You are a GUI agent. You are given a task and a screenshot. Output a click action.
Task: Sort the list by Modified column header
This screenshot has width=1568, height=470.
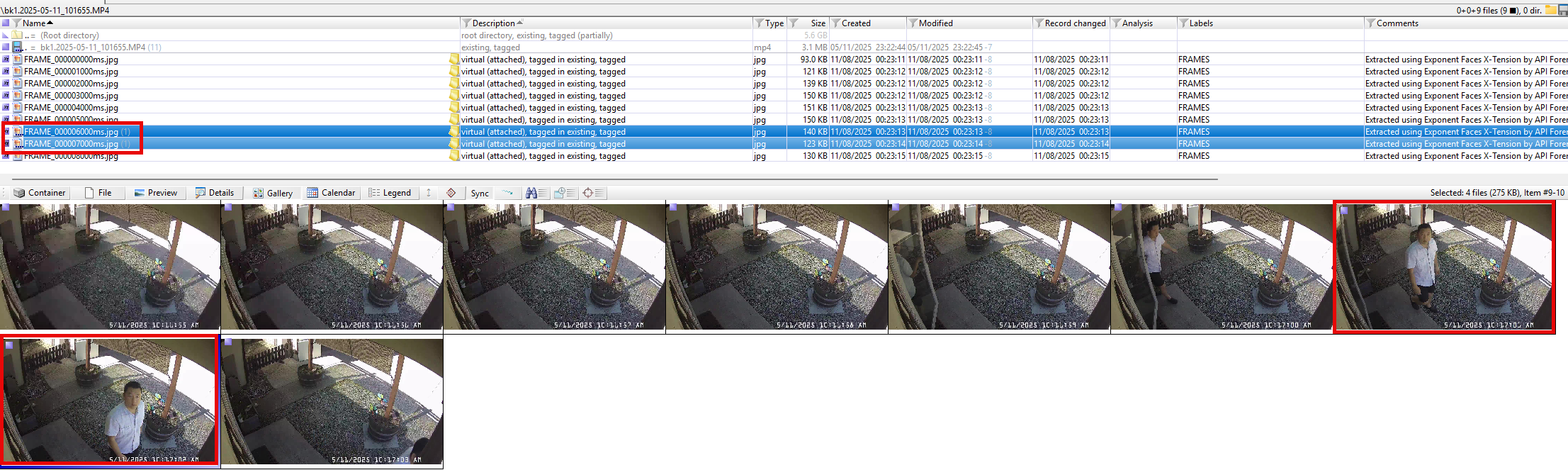(935, 23)
